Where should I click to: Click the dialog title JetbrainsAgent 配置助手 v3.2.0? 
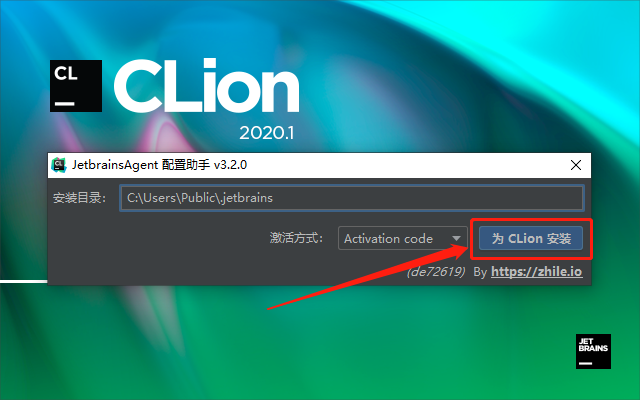[160, 165]
